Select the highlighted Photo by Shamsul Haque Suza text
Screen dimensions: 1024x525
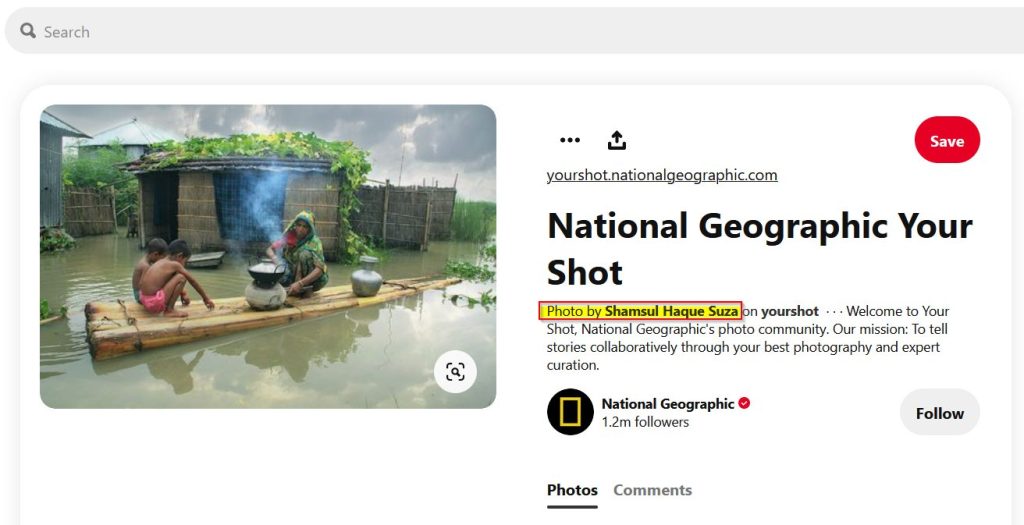click(641, 311)
